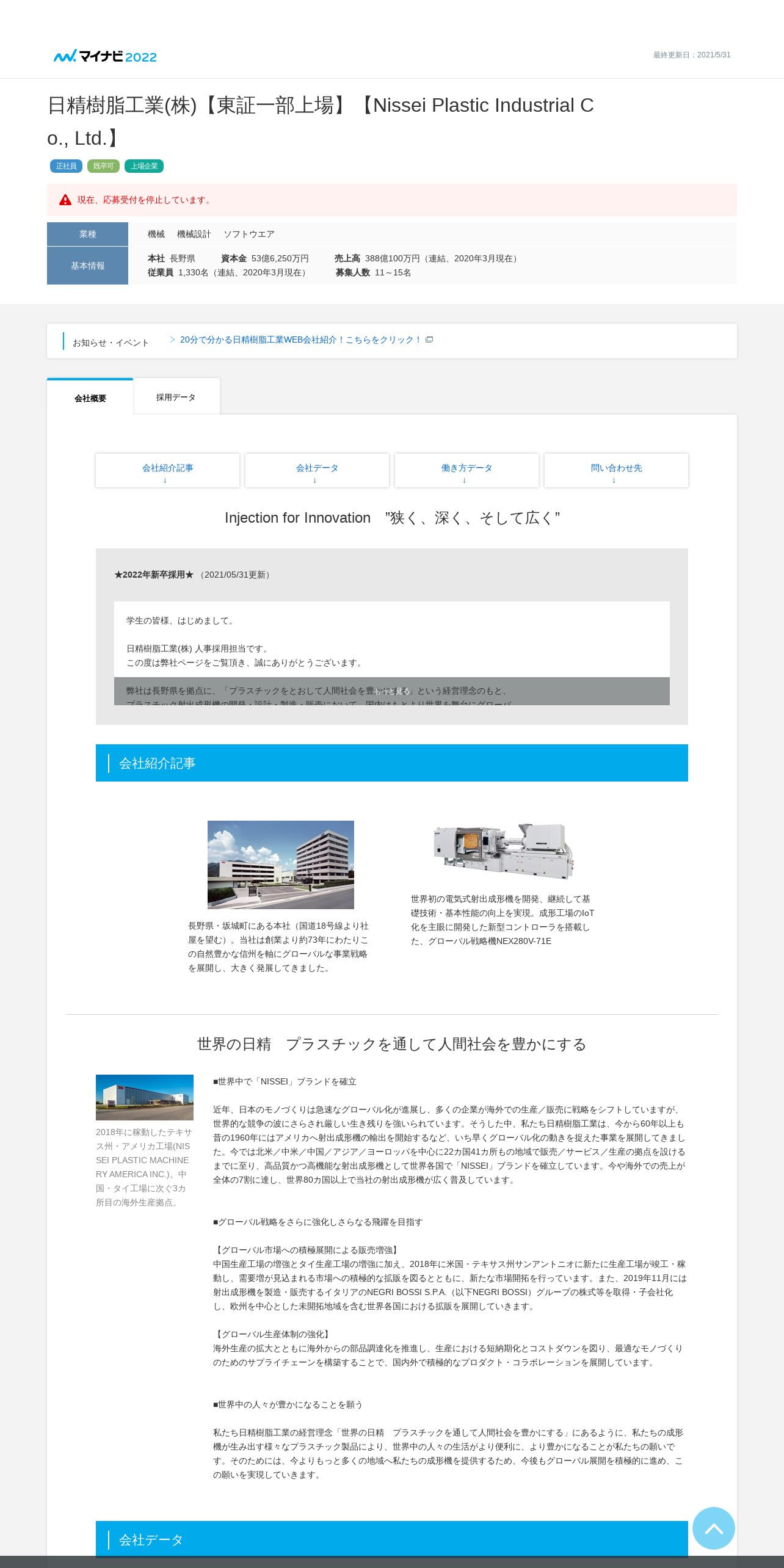Click the external-link icon after WEB会社紹介 link
The width and height of the screenshot is (784, 1568).
coord(429,339)
